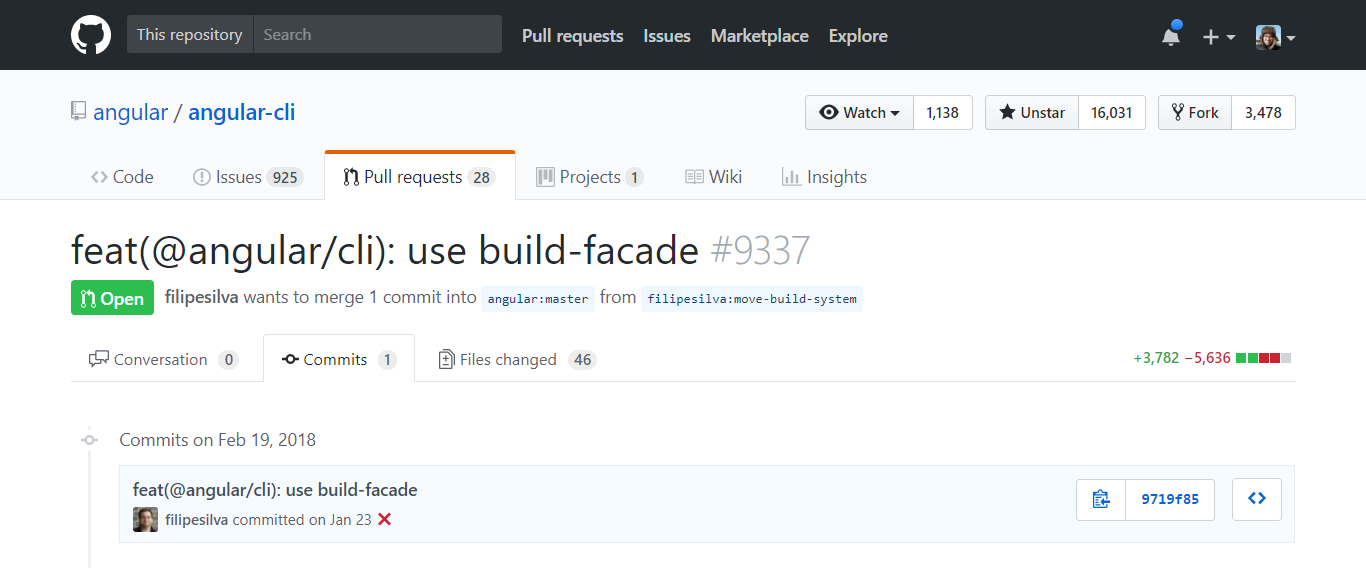1366x588 pixels.
Task: Open the Files changed 46 tab
Action: click(x=517, y=359)
